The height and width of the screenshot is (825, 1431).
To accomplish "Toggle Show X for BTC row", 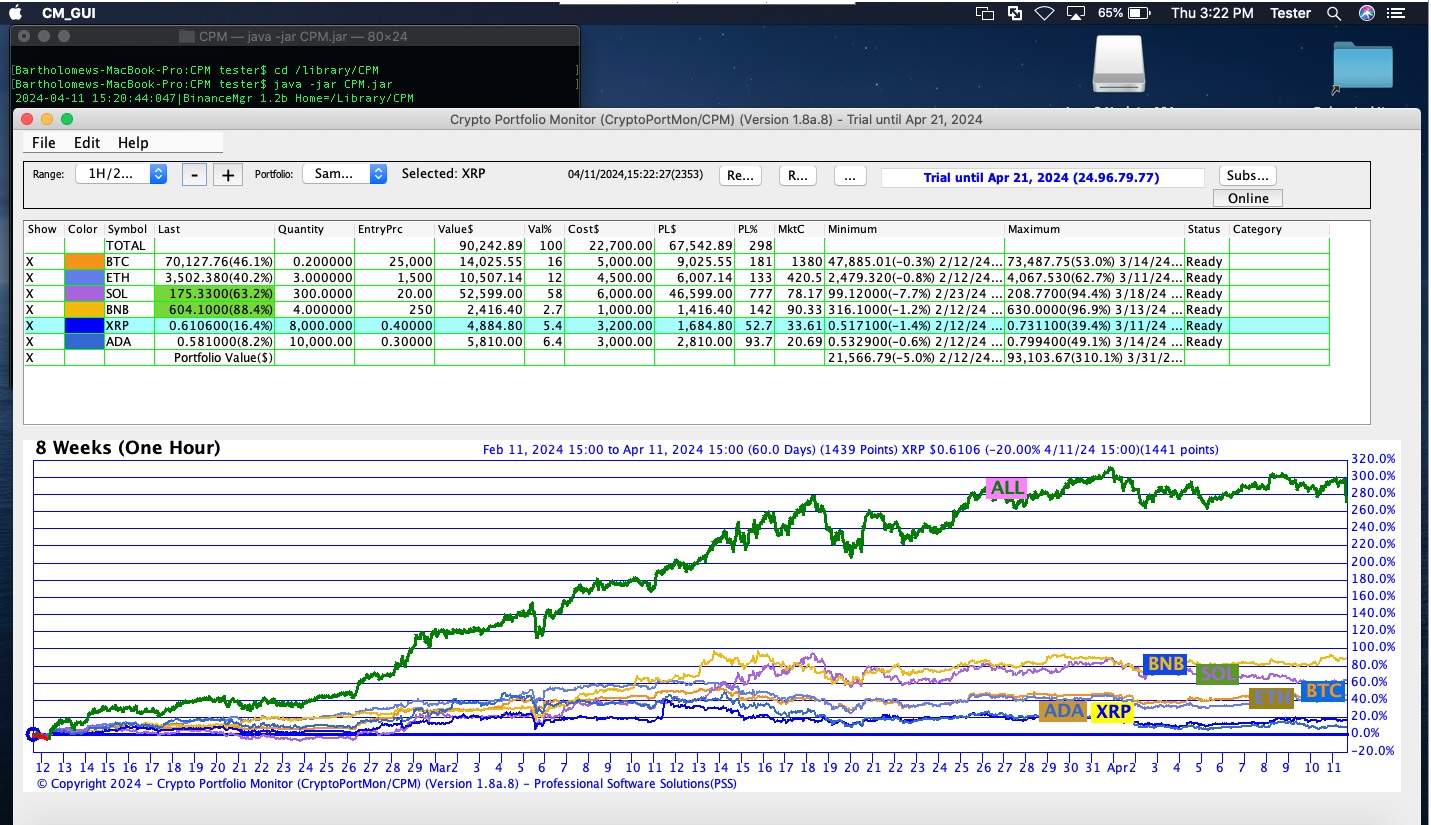I will 44,261.
